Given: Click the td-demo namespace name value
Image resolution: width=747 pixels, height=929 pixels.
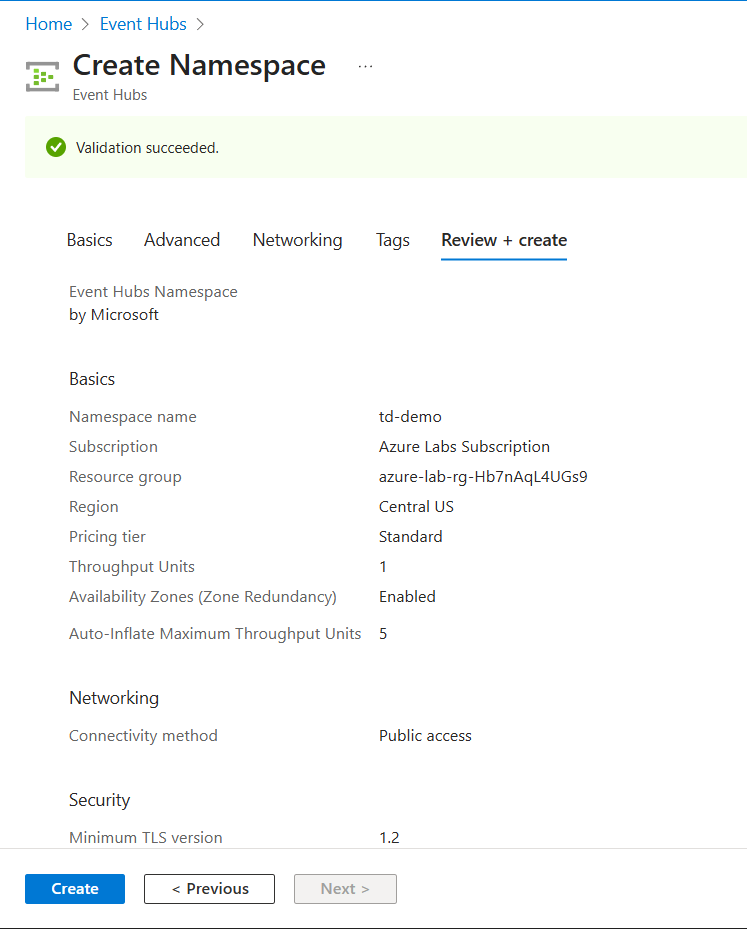Looking at the screenshot, I should (410, 417).
